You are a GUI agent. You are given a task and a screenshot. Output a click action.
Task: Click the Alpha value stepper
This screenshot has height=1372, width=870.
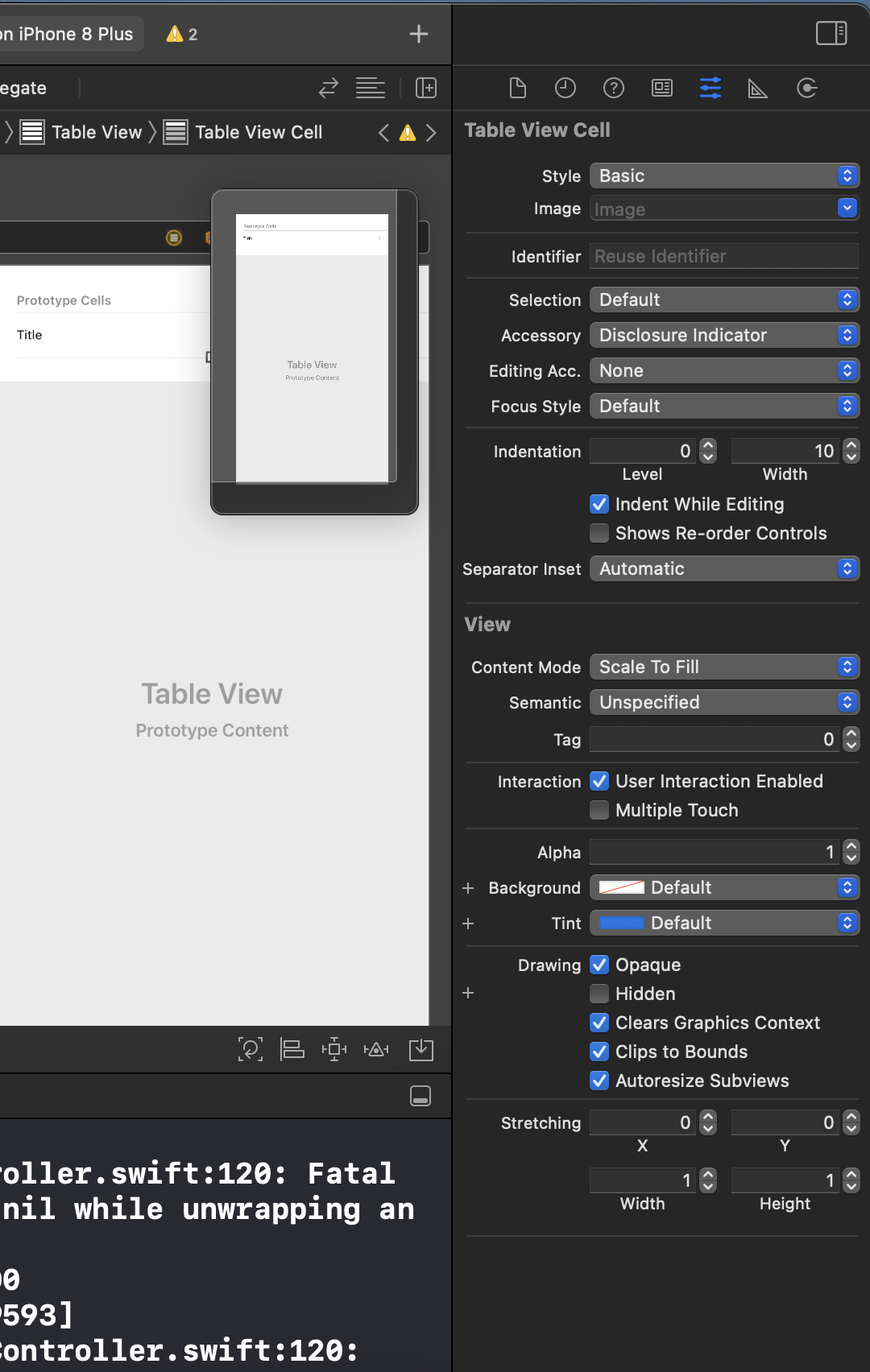[851, 852]
